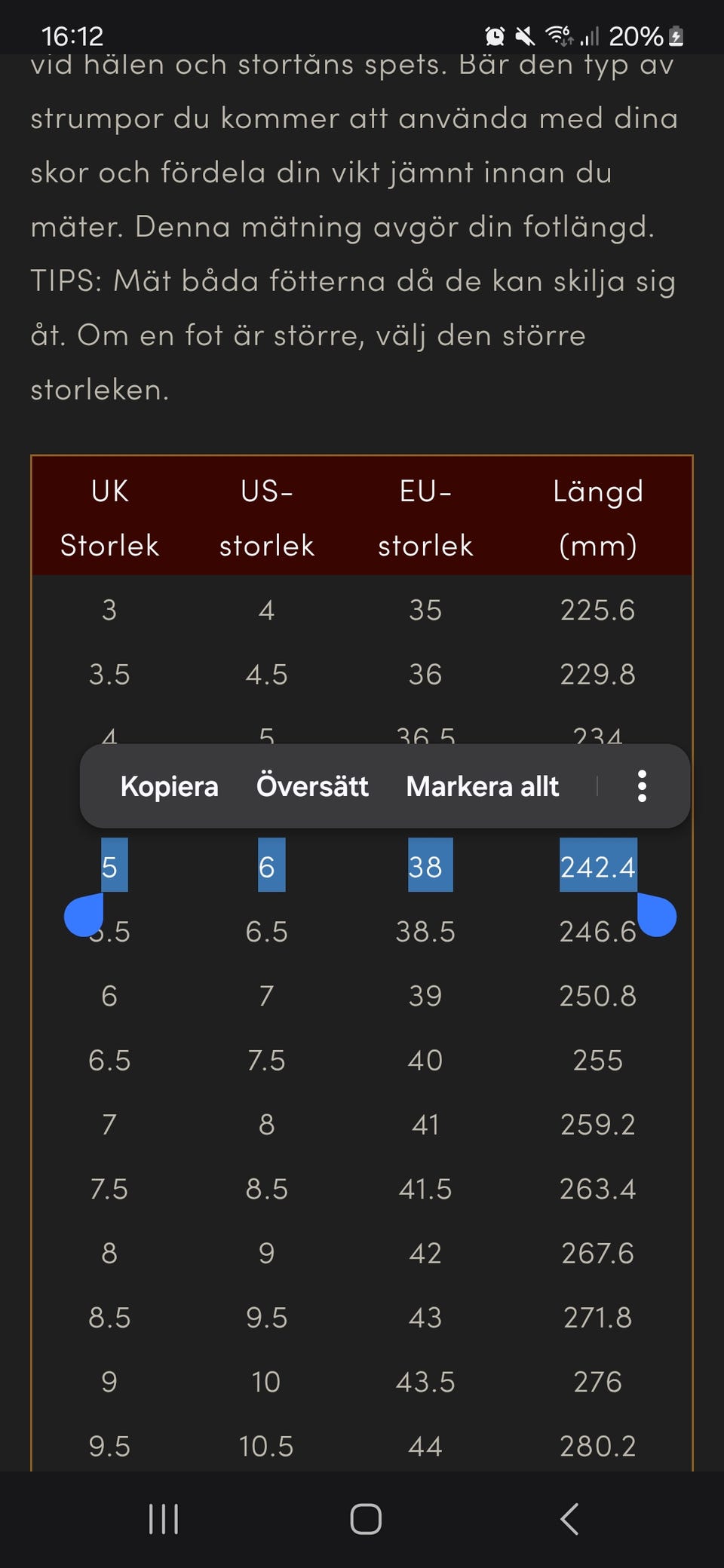724x1568 pixels.
Task: Tap the highlighted 242.4 length value
Action: (597, 867)
